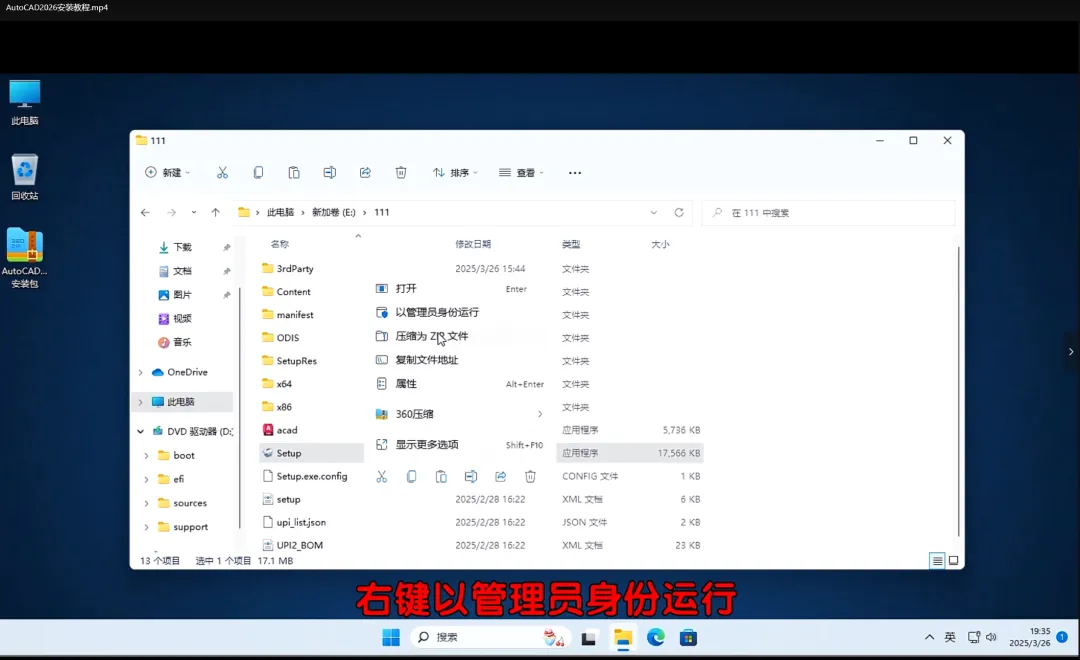Collapse DVD 驱动器 (D:) tree node
Screen dimensions: 1080x660
tap(141, 431)
